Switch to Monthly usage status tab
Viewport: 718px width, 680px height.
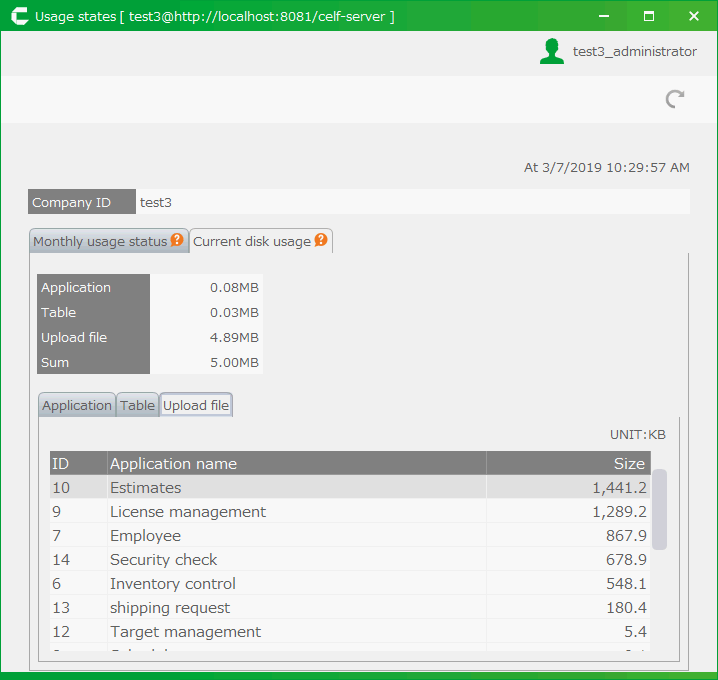point(100,241)
